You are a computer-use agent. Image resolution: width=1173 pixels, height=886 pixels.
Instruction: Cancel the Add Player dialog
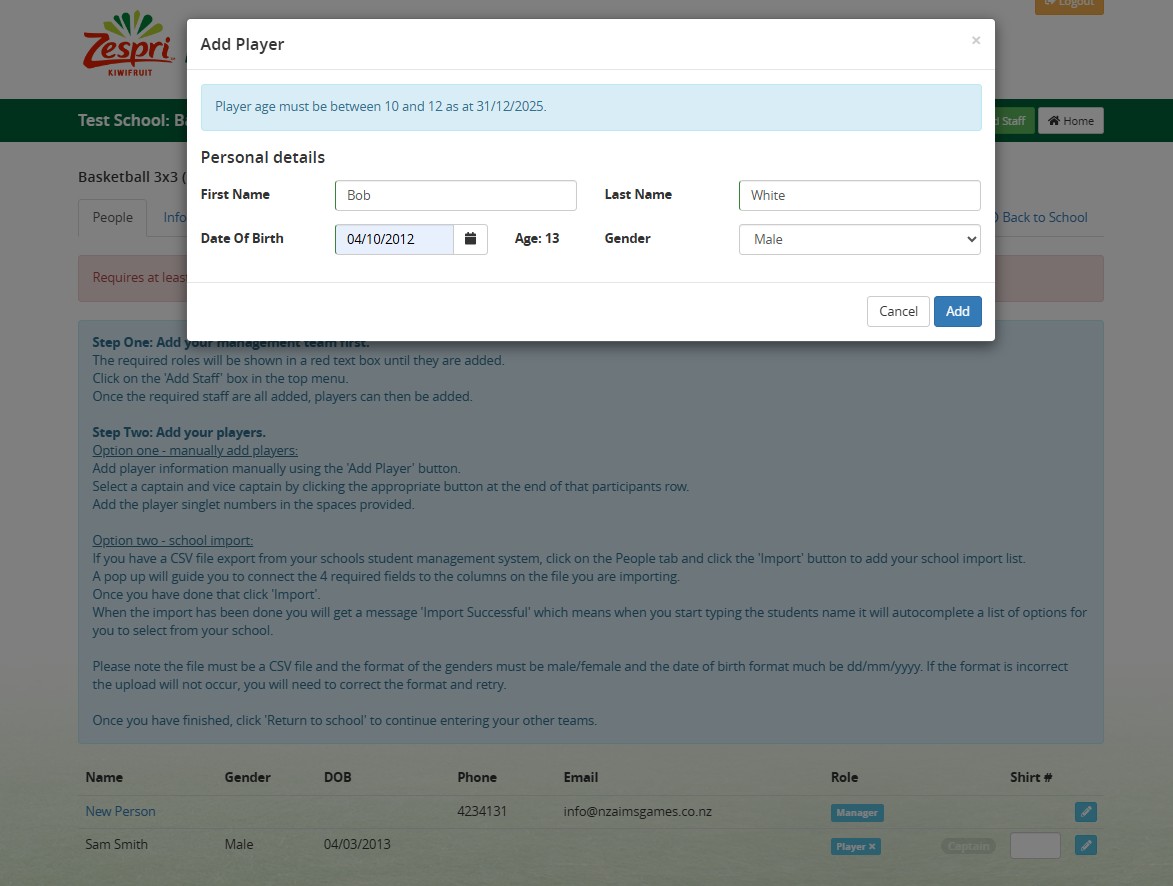click(897, 311)
